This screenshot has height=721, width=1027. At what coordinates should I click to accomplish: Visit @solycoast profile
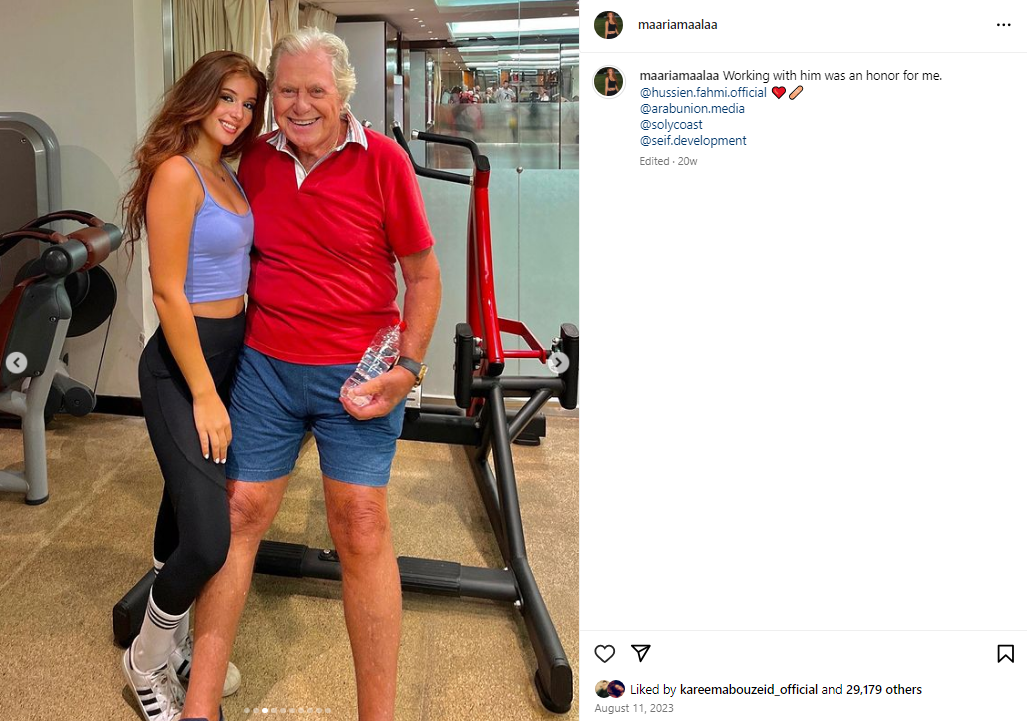click(671, 124)
